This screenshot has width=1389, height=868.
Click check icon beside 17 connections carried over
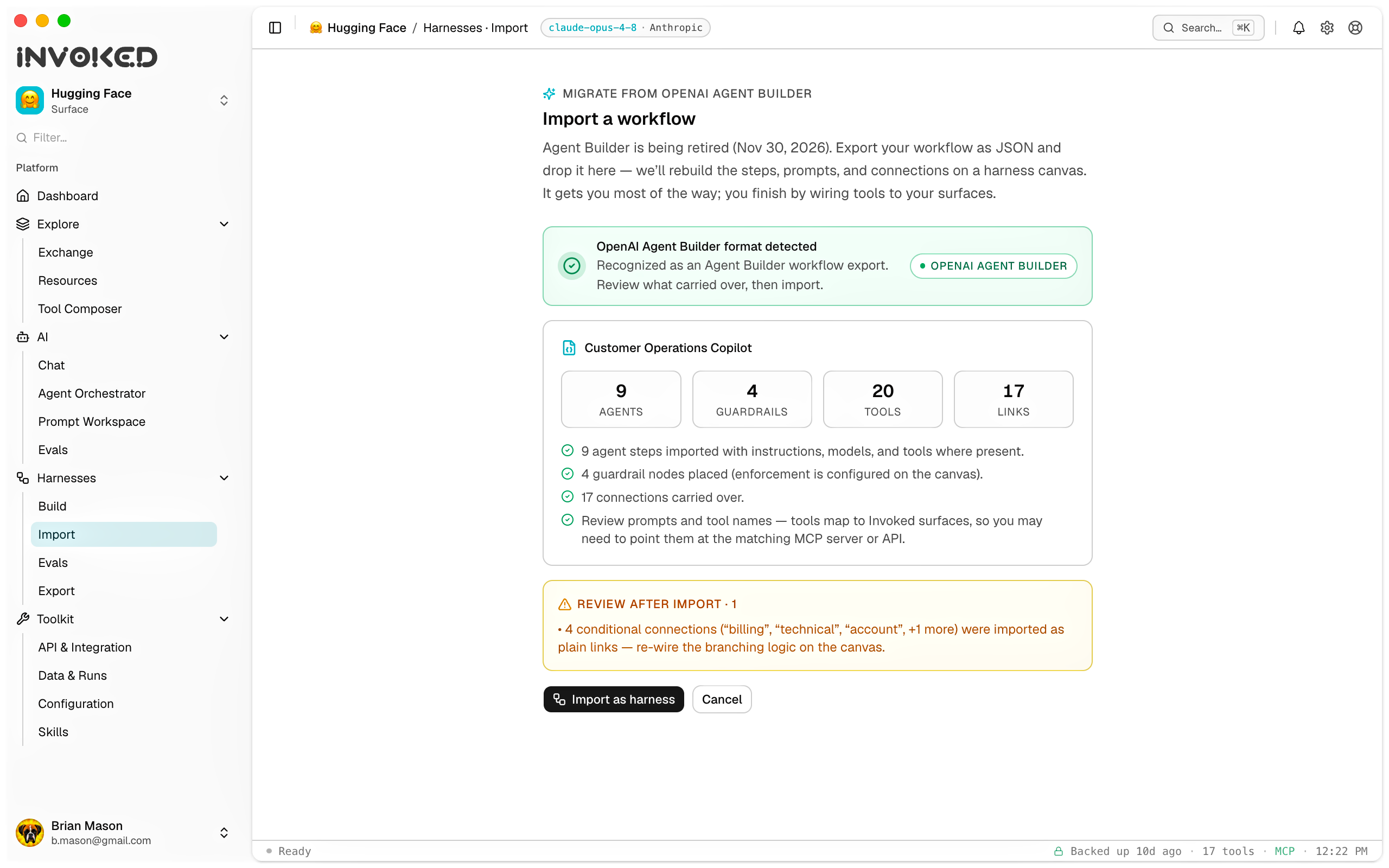coord(567,496)
